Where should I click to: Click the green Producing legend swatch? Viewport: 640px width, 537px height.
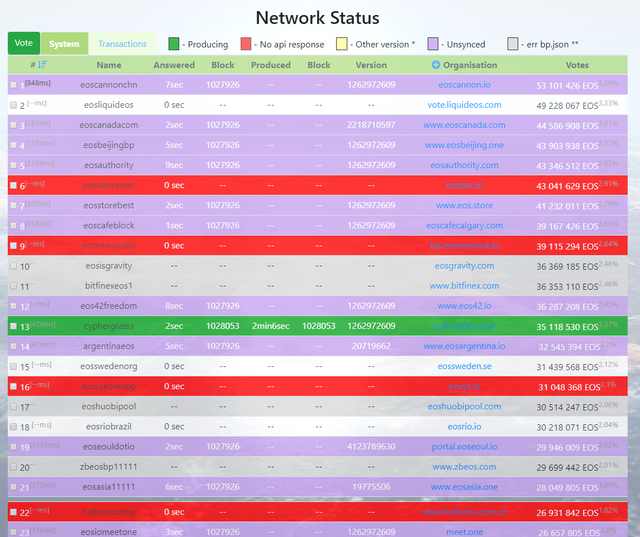coord(173,44)
